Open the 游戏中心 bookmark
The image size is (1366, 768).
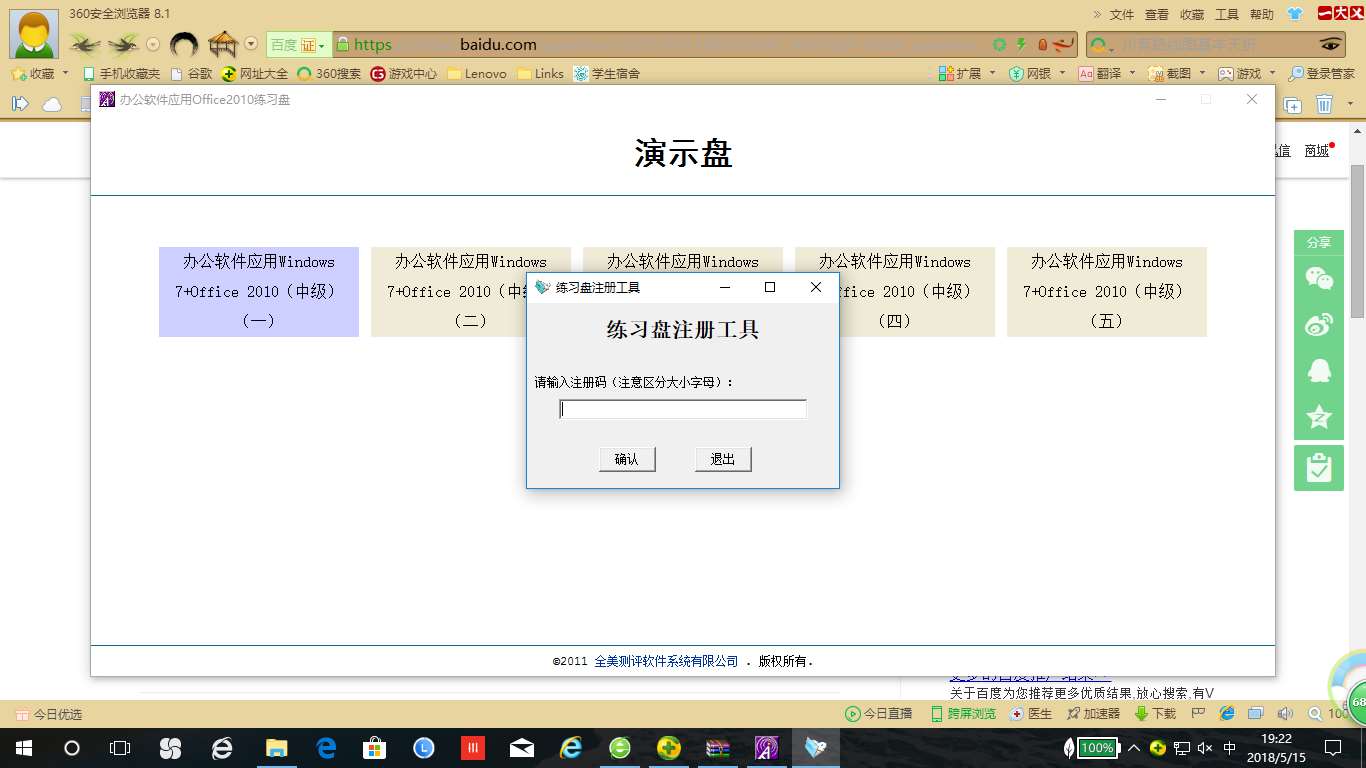pyautogui.click(x=404, y=73)
